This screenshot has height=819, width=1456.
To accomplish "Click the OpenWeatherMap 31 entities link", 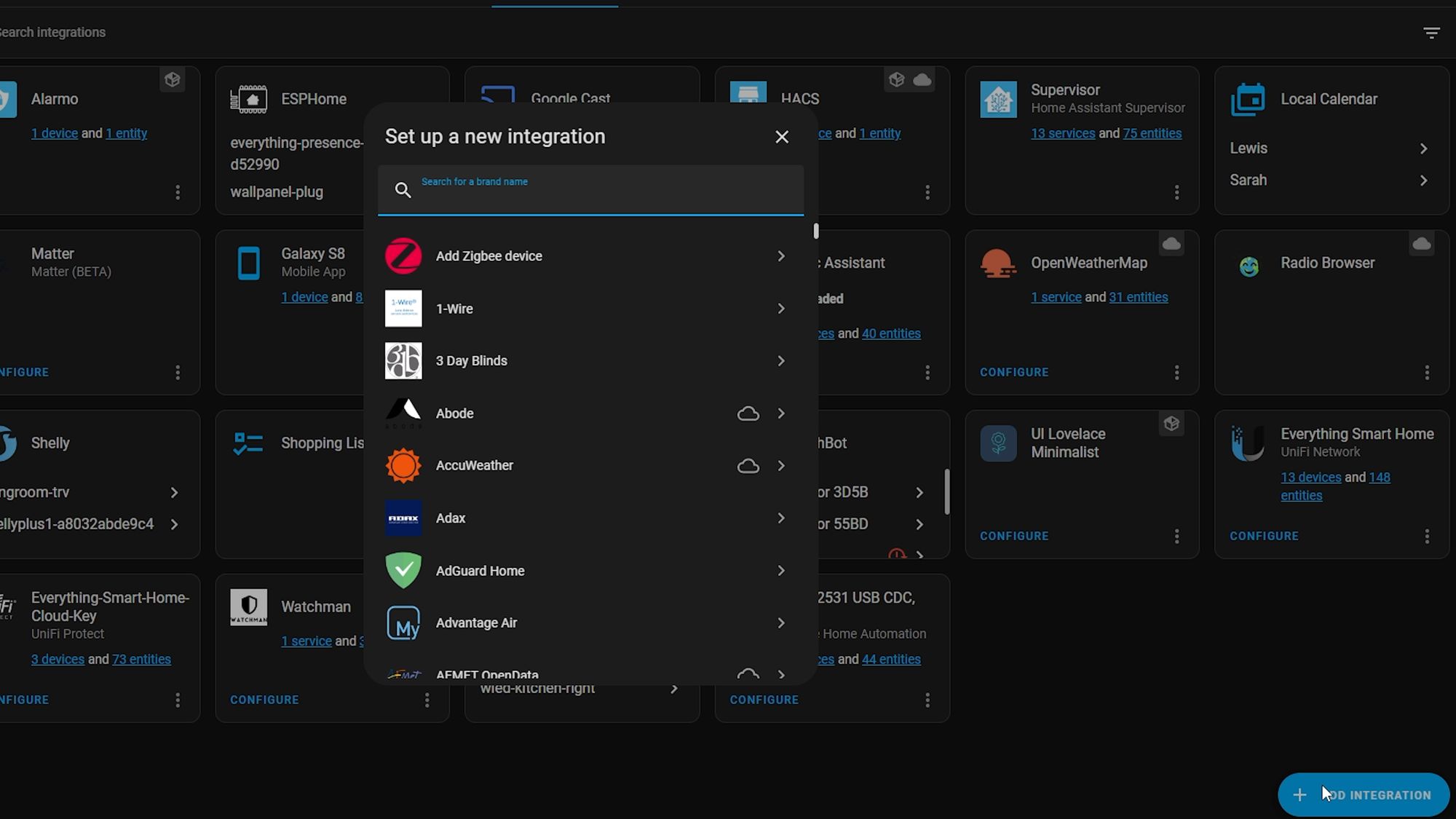I will tap(1138, 298).
